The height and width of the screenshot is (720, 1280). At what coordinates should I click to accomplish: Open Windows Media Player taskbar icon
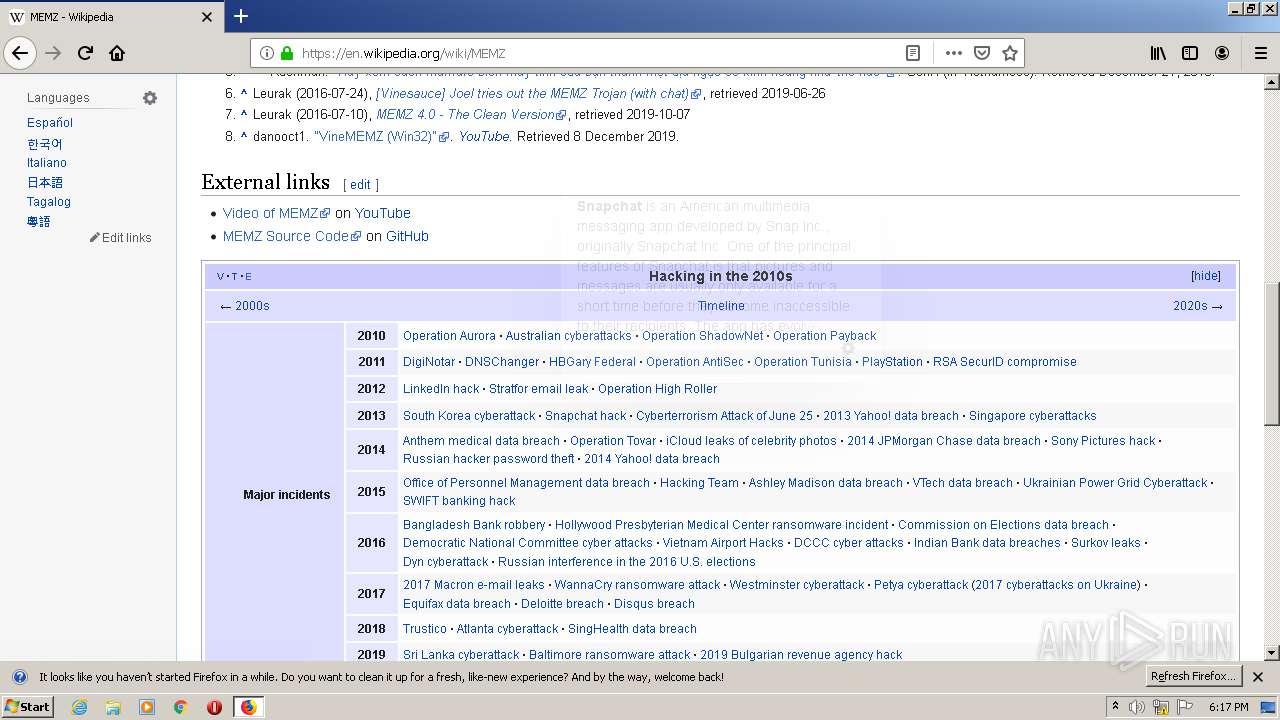[x=147, y=707]
